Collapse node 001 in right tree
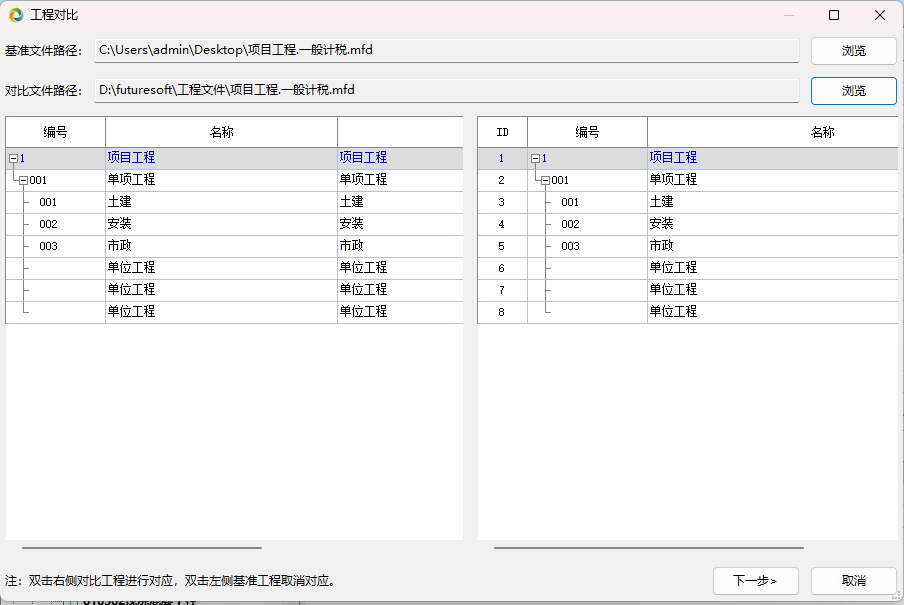904x605 pixels. (545, 180)
